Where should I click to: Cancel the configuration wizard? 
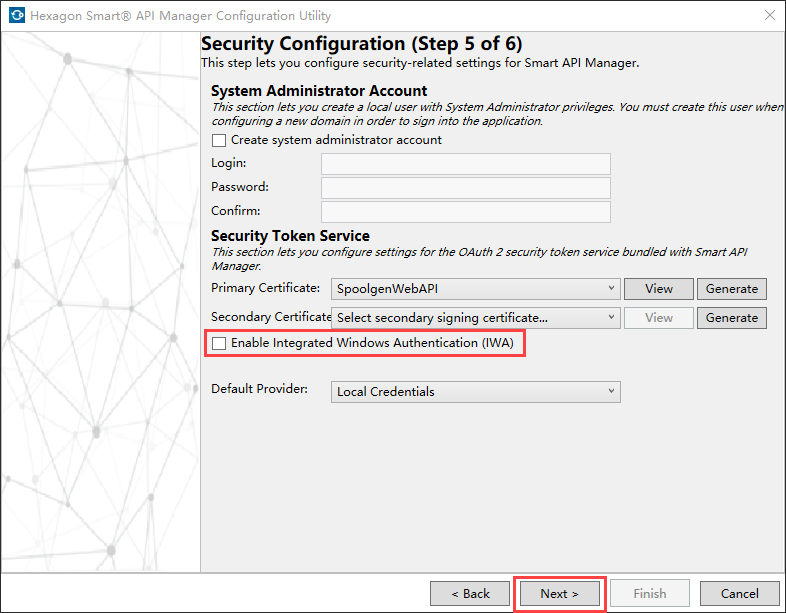tap(739, 593)
